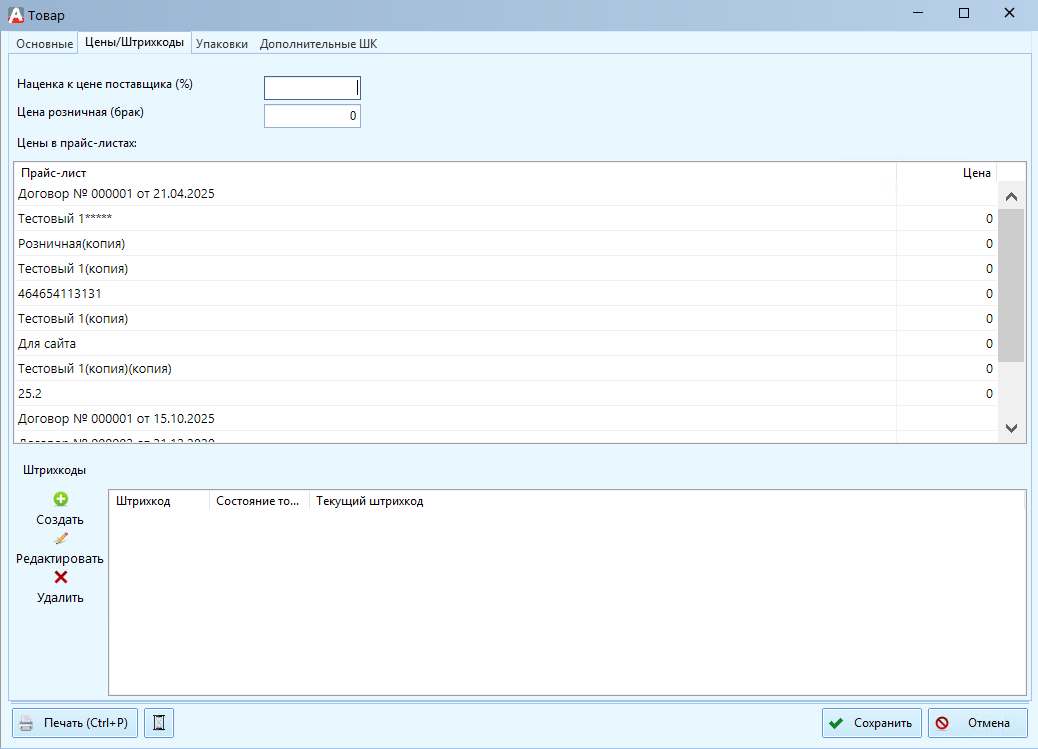Screen dimensions: 1038x749
Task: Click the Цена column header
Action: [x=947, y=173]
